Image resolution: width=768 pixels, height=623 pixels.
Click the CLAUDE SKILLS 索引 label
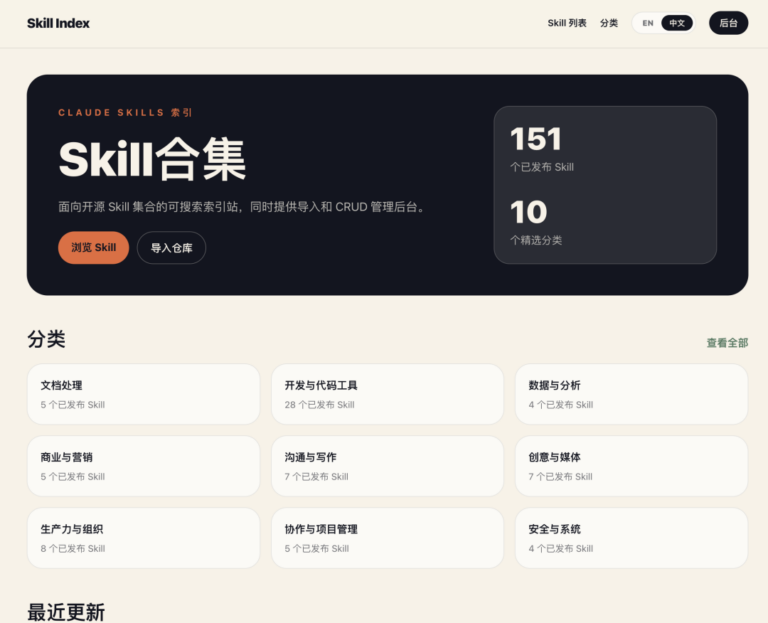125,113
